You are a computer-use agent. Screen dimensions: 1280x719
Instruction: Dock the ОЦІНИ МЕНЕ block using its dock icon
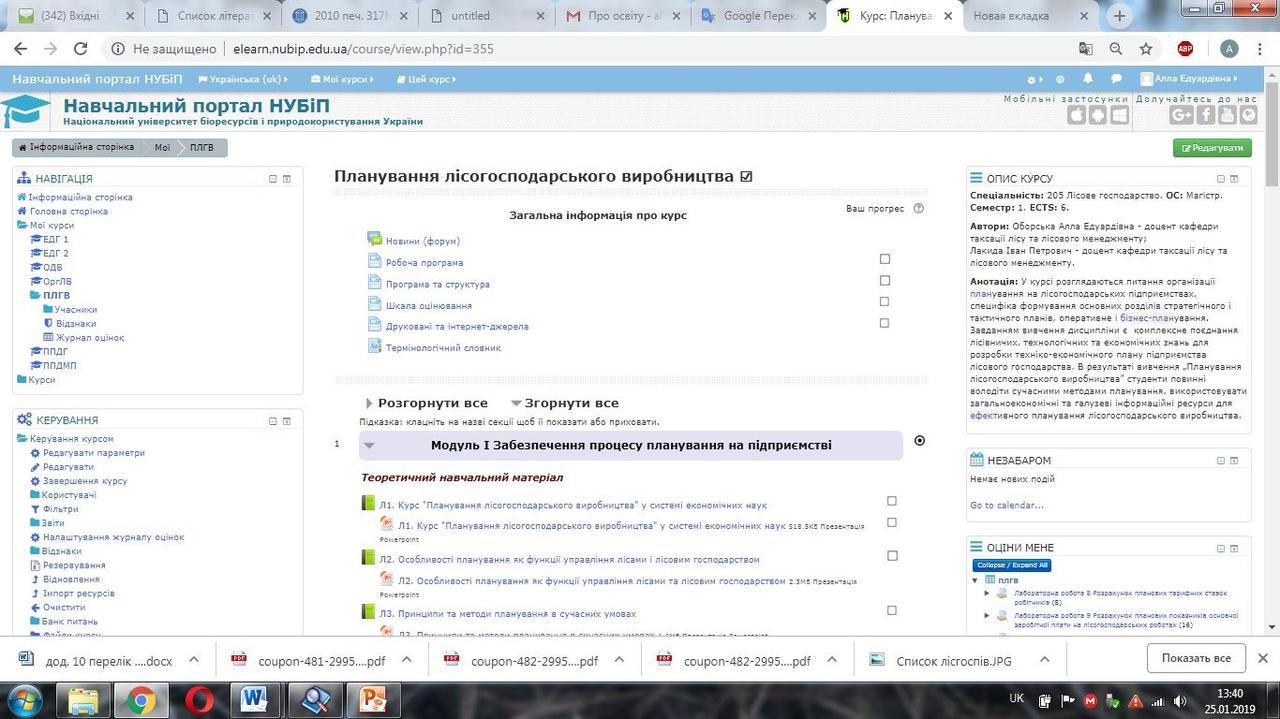point(1234,548)
